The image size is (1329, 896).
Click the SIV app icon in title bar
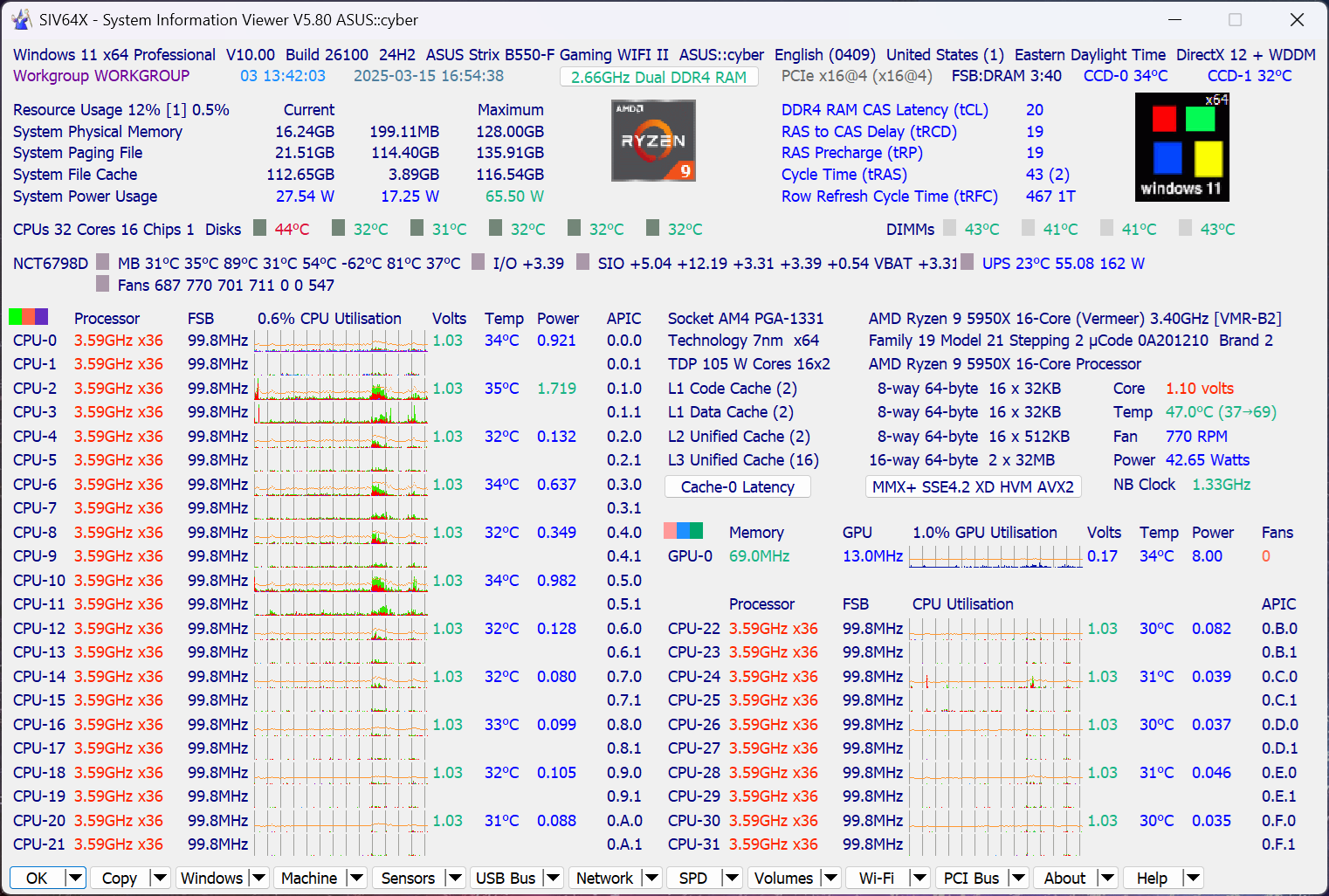[21, 19]
